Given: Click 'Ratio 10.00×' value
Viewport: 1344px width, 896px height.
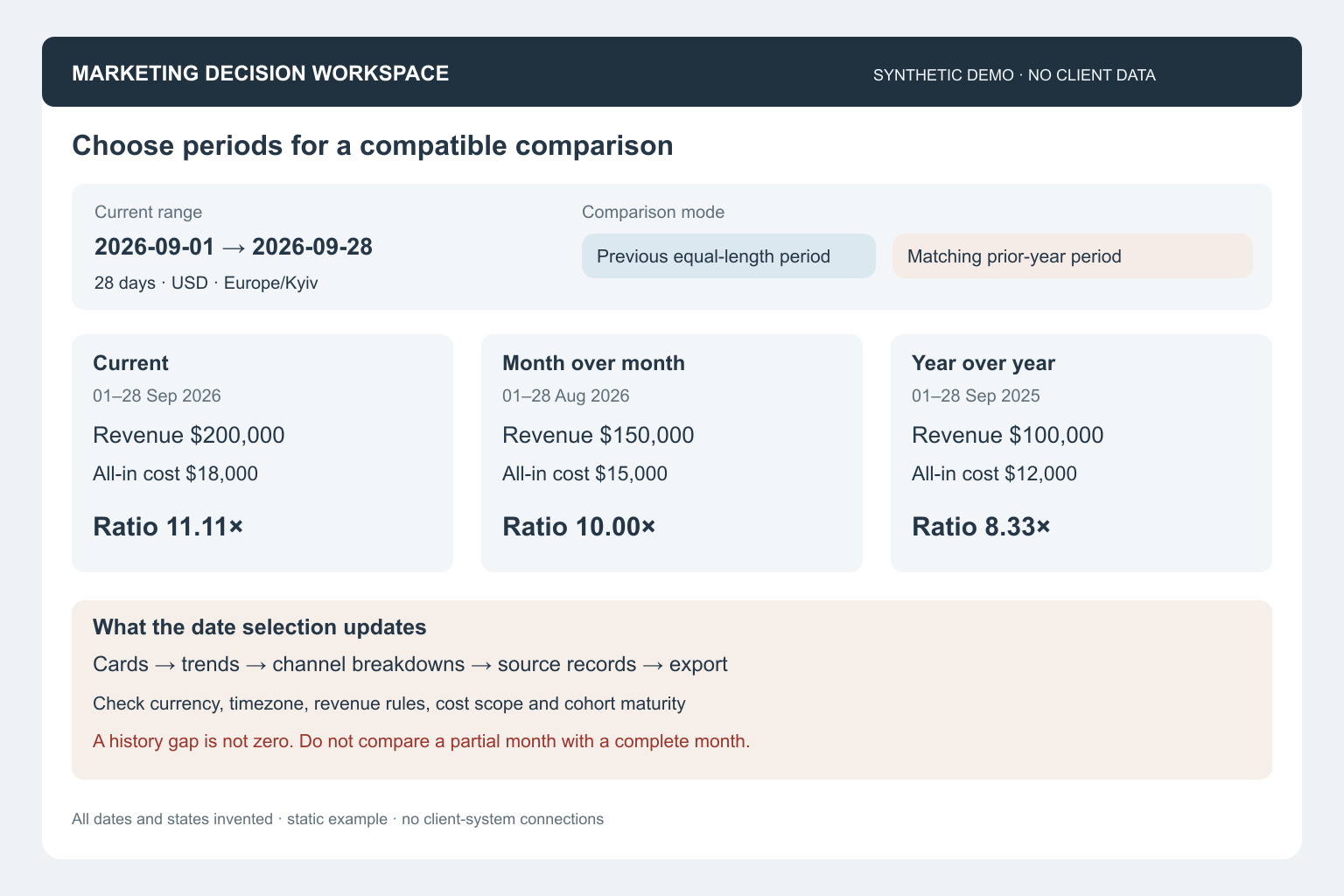Looking at the screenshot, I should 578,527.
